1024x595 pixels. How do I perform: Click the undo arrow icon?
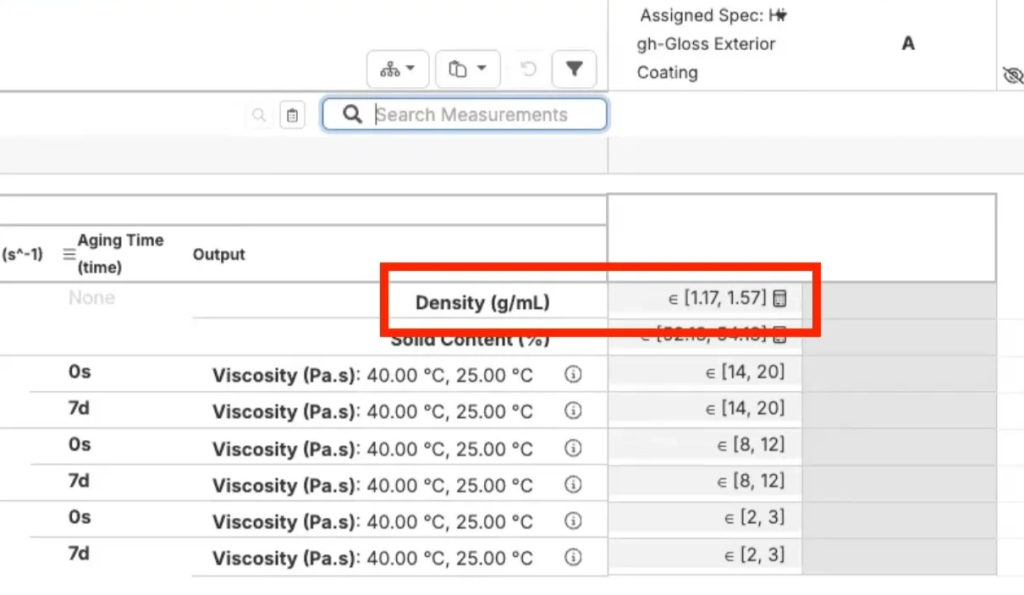(529, 69)
